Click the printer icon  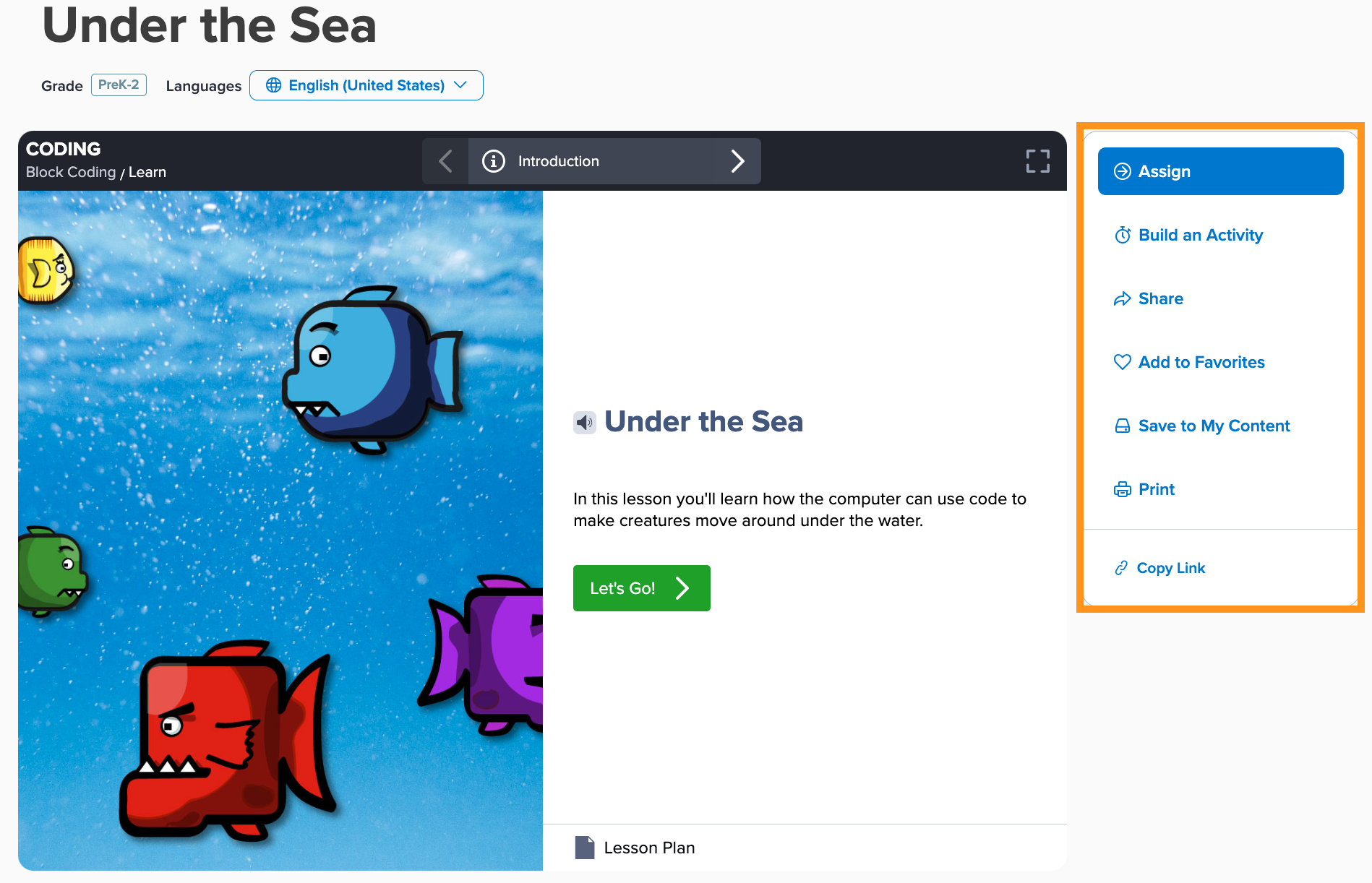[x=1122, y=489]
